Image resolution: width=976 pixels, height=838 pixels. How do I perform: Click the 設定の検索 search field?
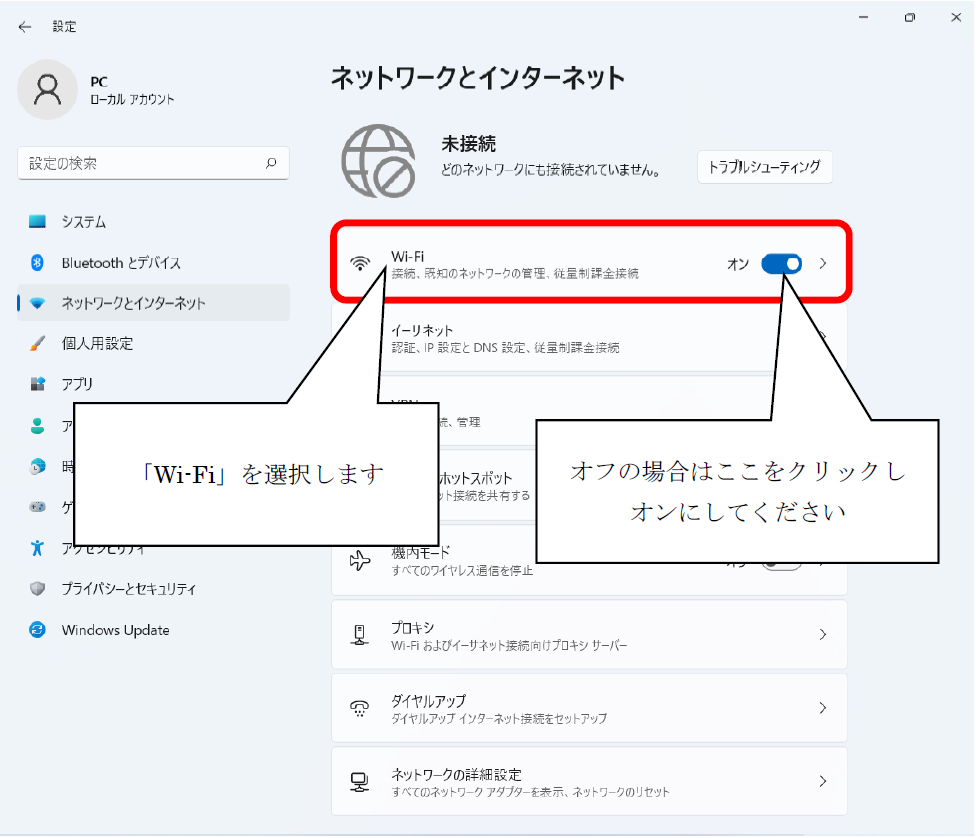[140, 163]
